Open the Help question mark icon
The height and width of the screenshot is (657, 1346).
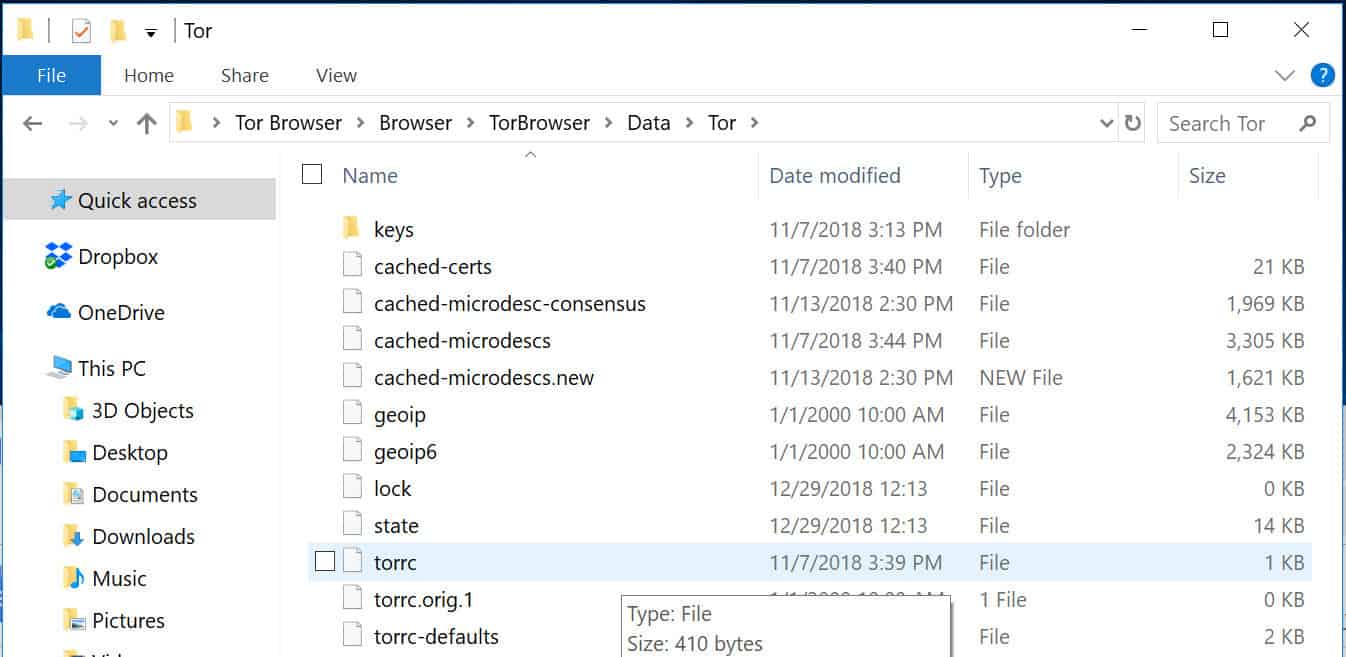[1322, 75]
